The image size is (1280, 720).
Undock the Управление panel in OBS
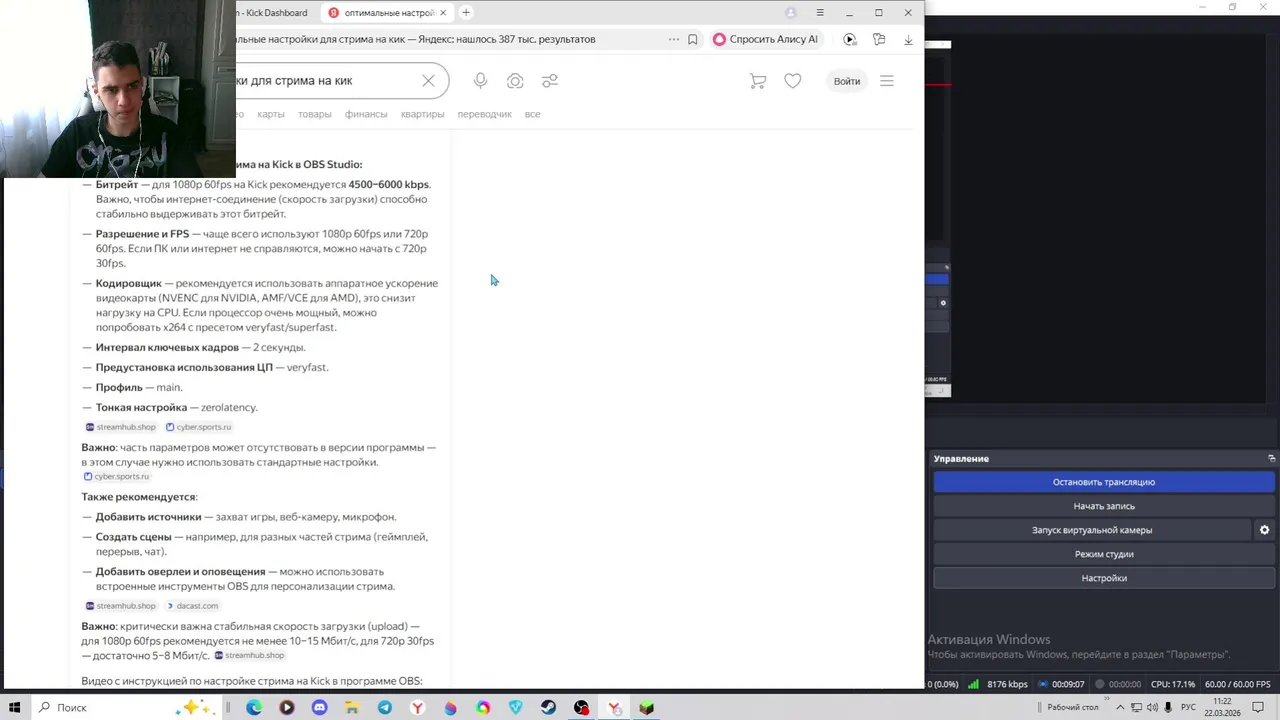1271,458
